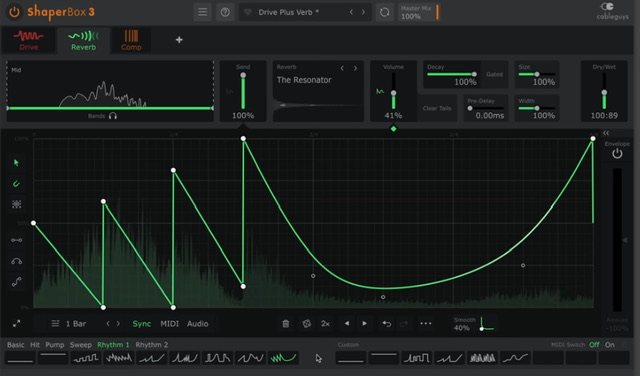This screenshot has width=640, height=376.
Task: Select the highlighted green Rhythm 1 wave preset
Action: coord(283,358)
